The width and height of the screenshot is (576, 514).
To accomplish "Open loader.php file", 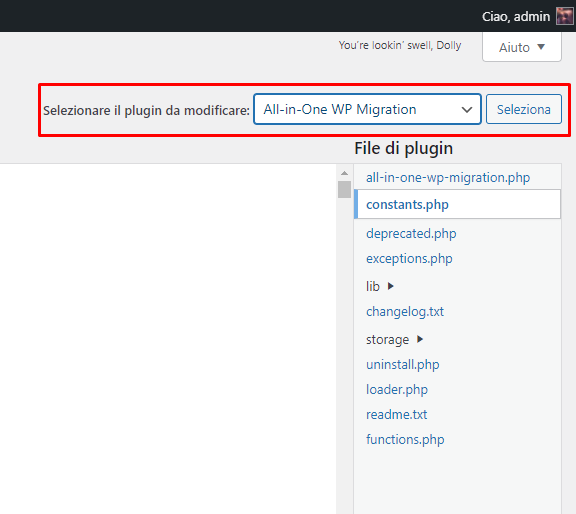I will click(397, 389).
